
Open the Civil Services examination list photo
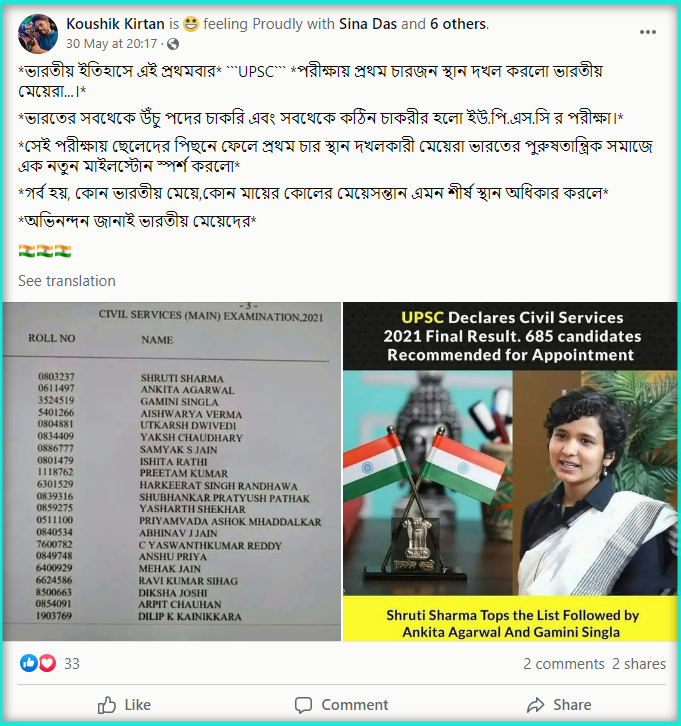172,471
